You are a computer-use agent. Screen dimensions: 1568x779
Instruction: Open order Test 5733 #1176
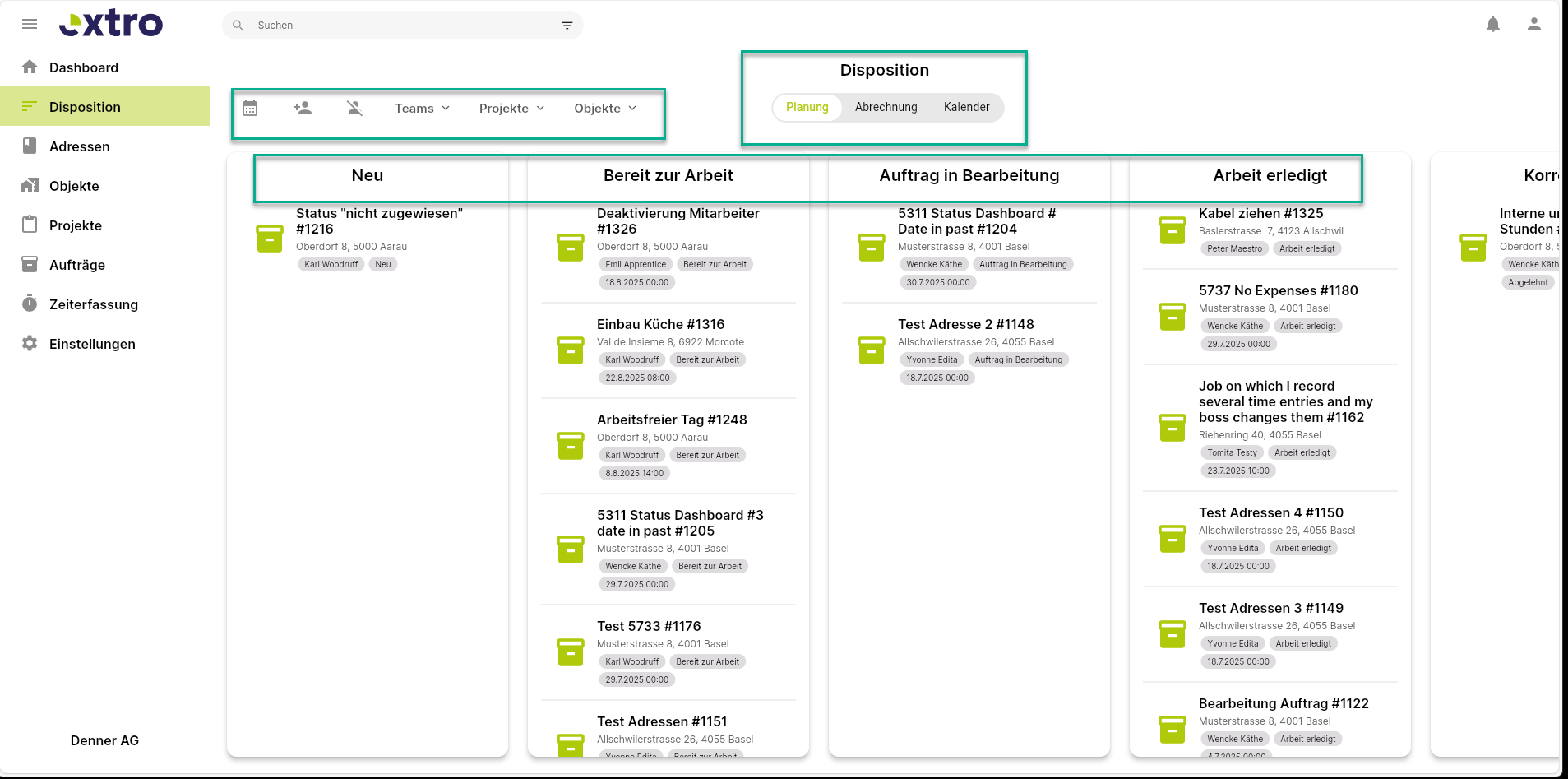pos(649,626)
